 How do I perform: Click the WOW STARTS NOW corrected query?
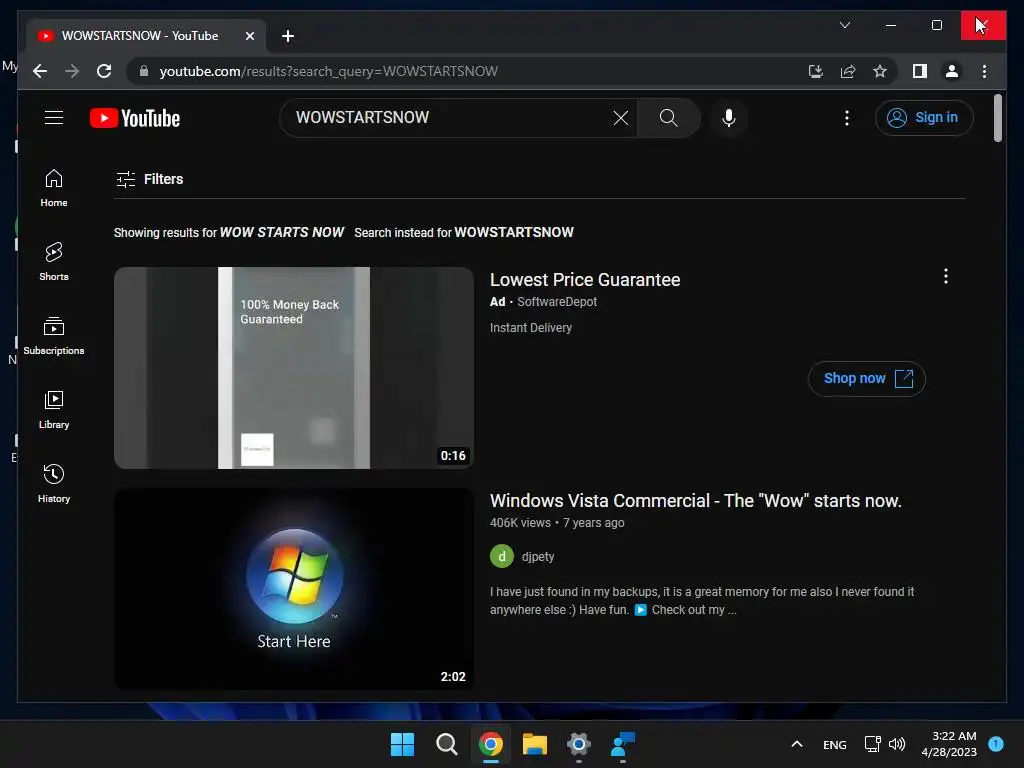pyautogui.click(x=281, y=232)
